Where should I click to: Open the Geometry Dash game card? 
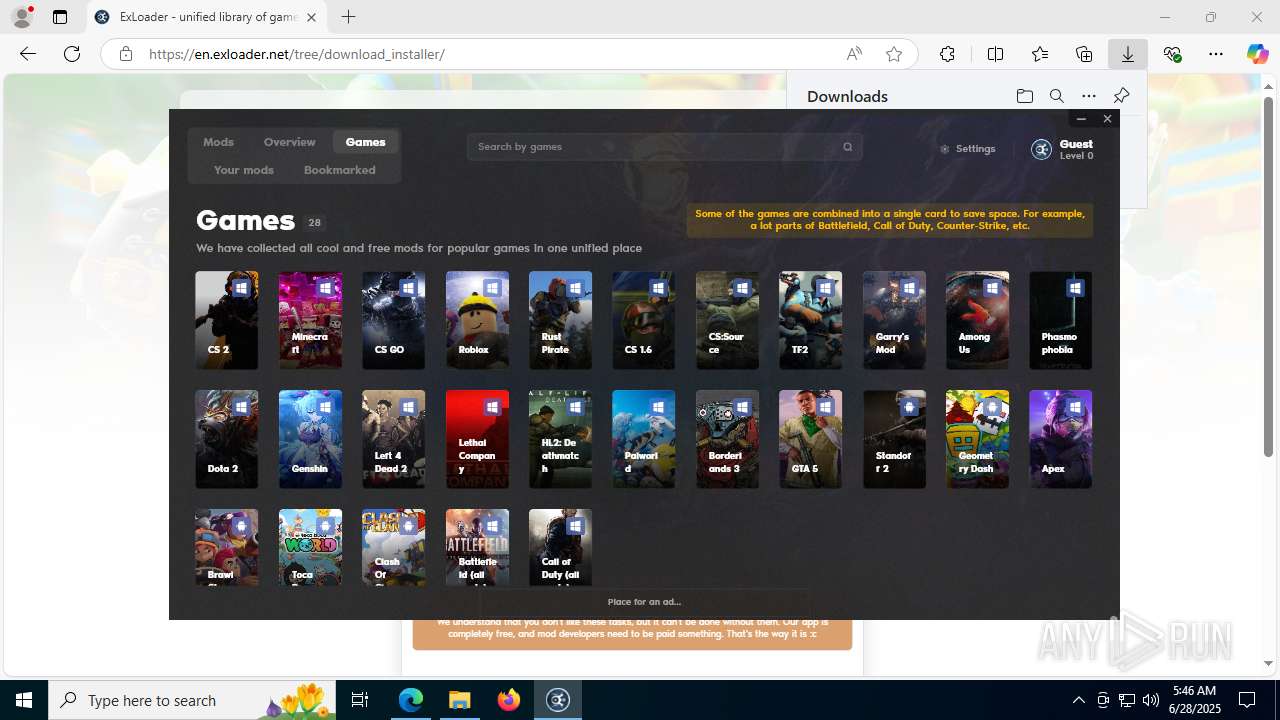coord(977,439)
